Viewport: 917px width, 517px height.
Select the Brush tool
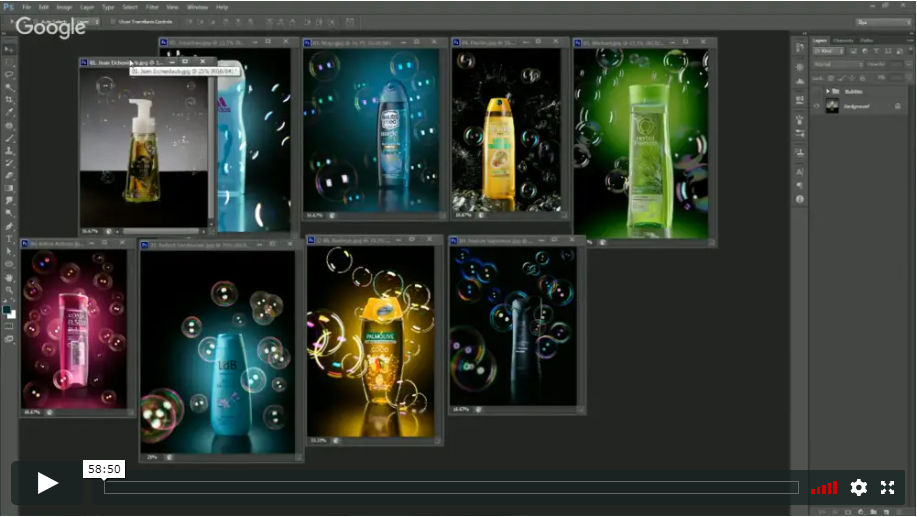tap(9, 138)
